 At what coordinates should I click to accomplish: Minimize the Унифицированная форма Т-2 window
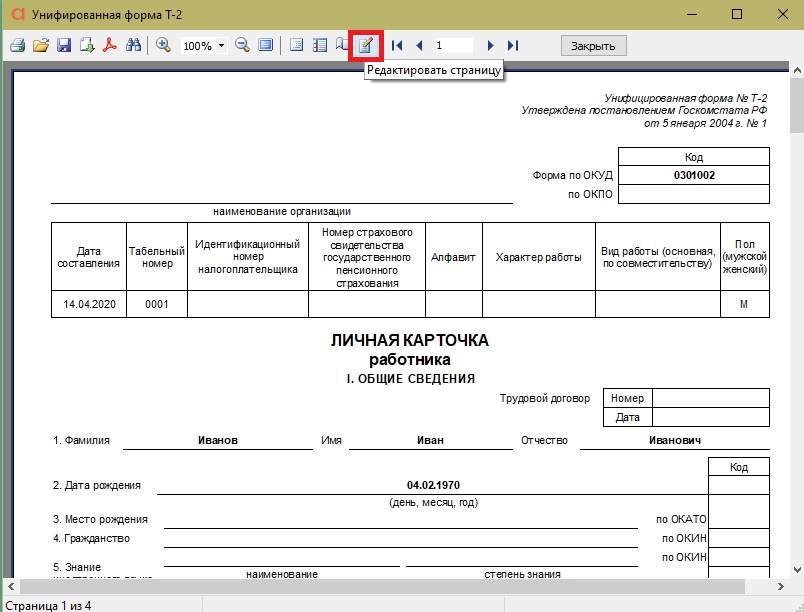(691, 14)
